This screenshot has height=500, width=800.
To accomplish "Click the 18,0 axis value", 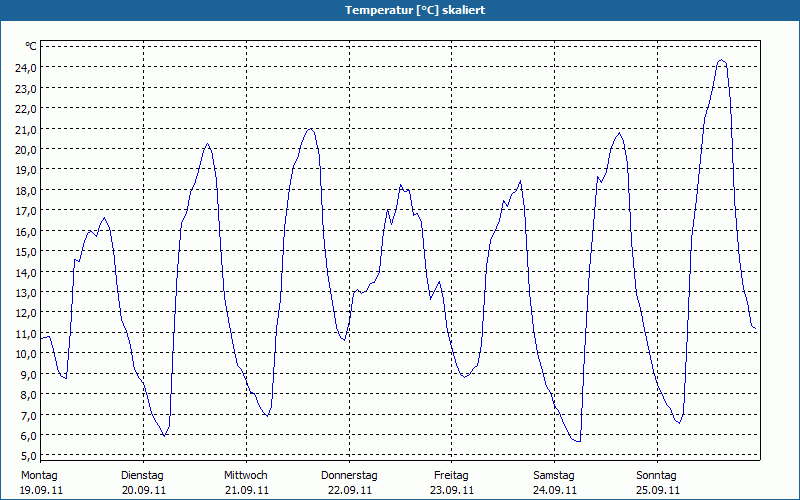I will pyautogui.click(x=26, y=190).
